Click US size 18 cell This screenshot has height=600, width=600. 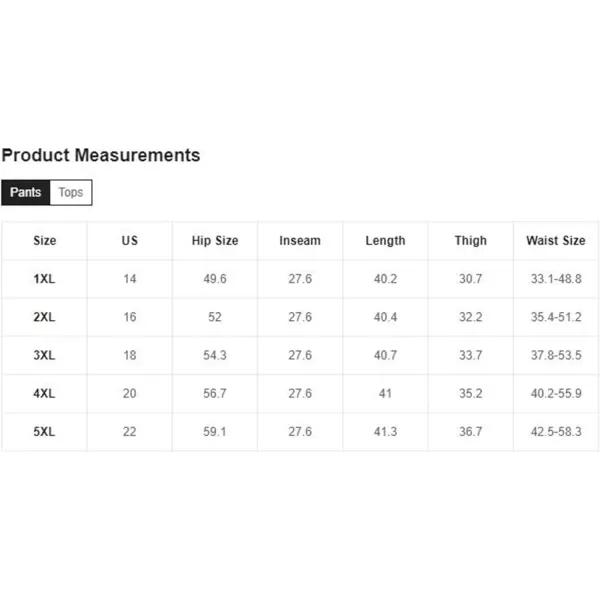click(x=130, y=355)
